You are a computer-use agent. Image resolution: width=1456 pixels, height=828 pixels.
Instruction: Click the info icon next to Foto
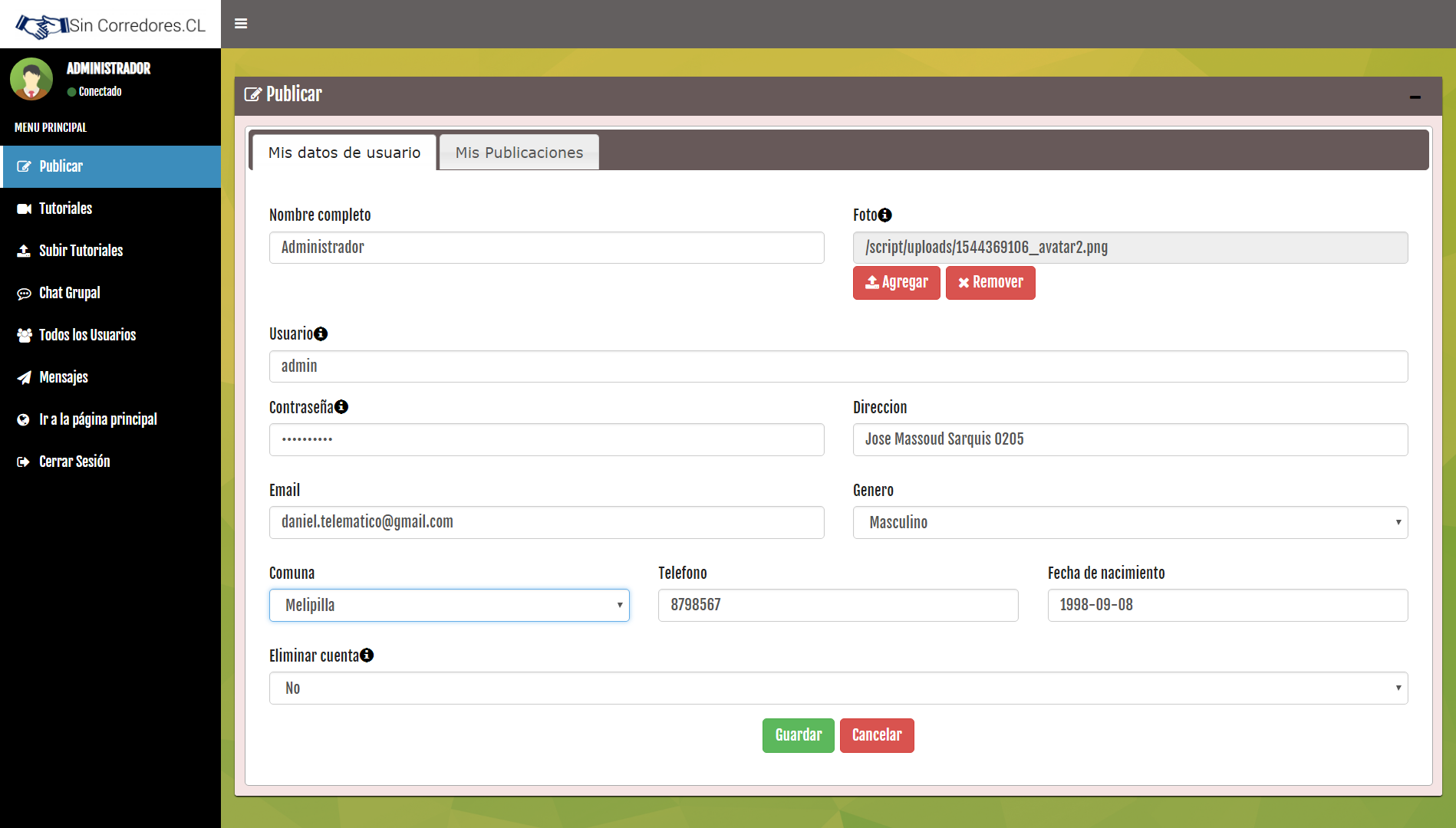[885, 215]
